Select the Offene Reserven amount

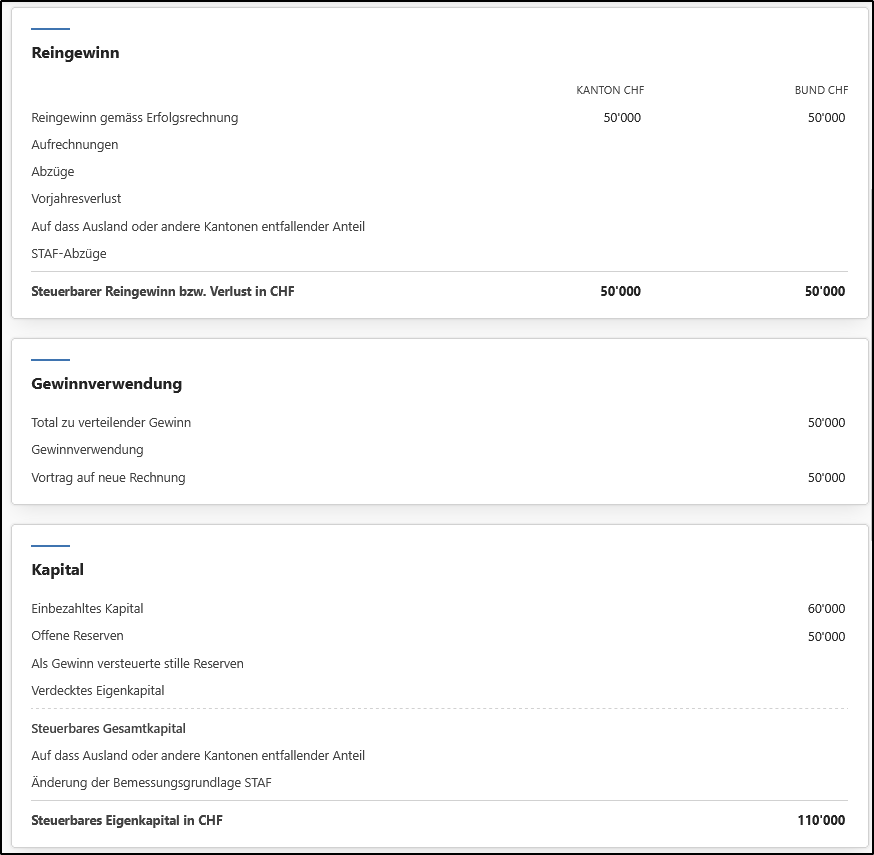pos(827,637)
